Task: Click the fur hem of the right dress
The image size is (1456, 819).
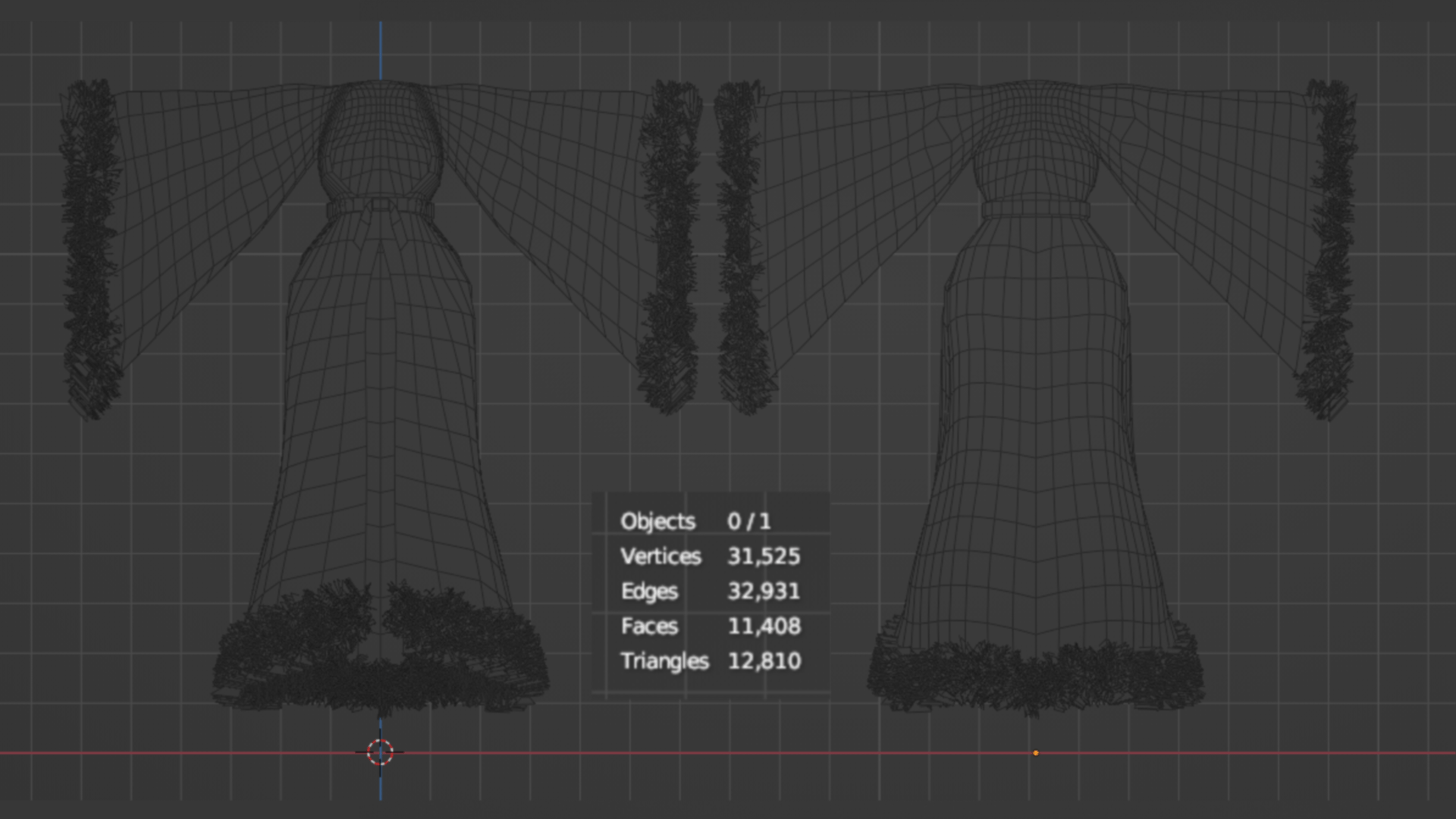Action: [1036, 671]
